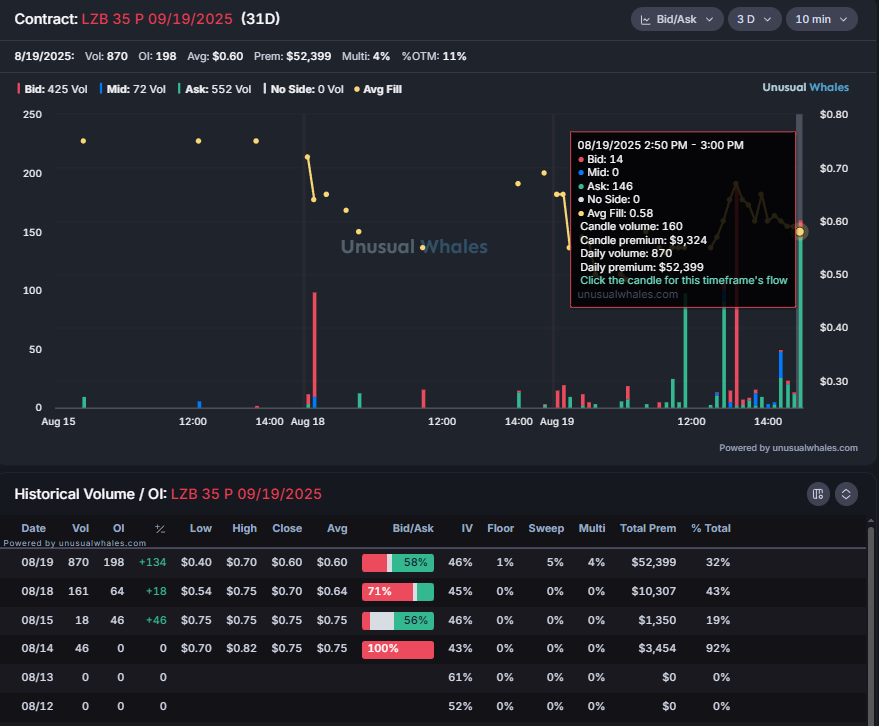Toggle the No Side volume legend item
Viewport: 879px width, 726px height.
(x=304, y=89)
